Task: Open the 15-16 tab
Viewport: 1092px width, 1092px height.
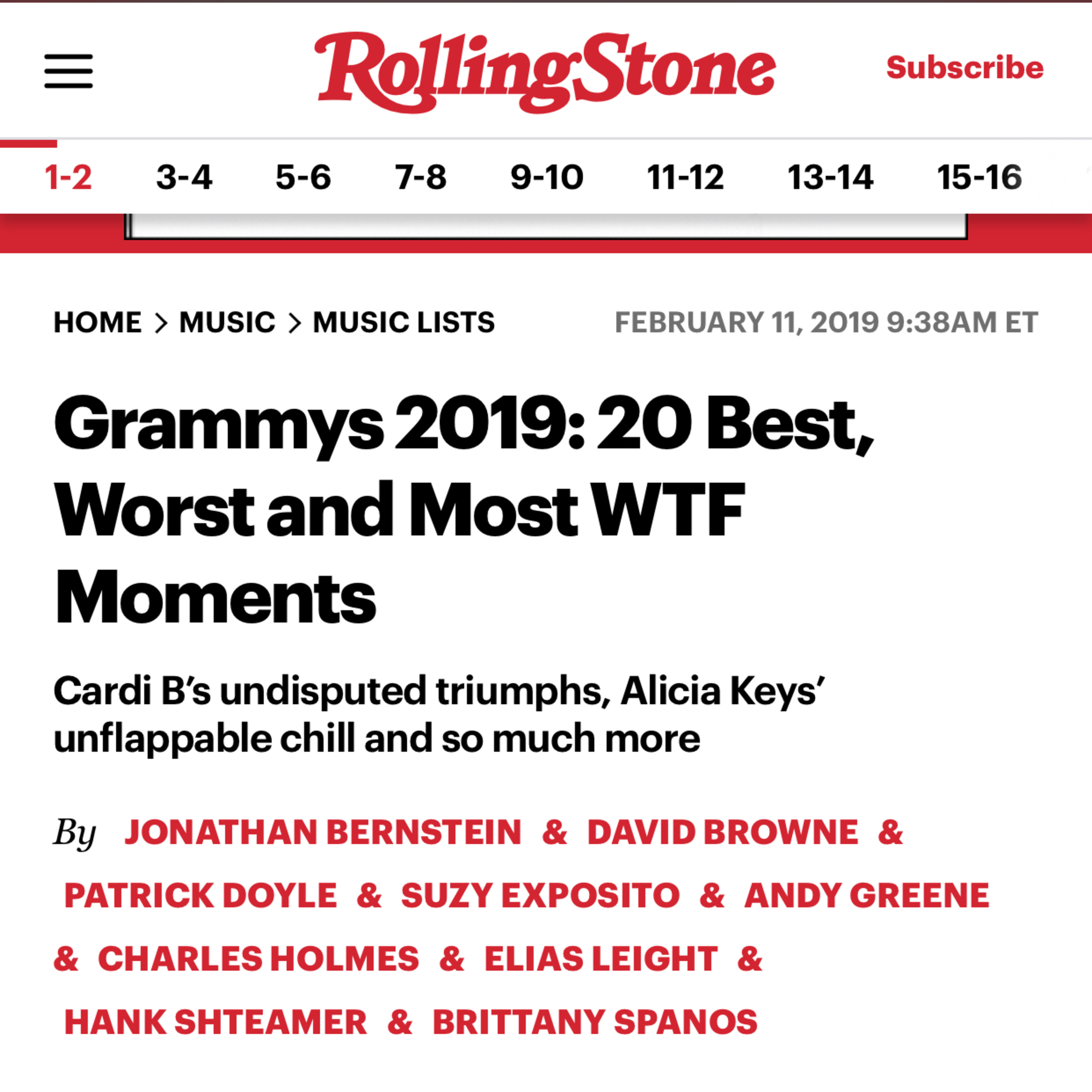Action: [979, 178]
